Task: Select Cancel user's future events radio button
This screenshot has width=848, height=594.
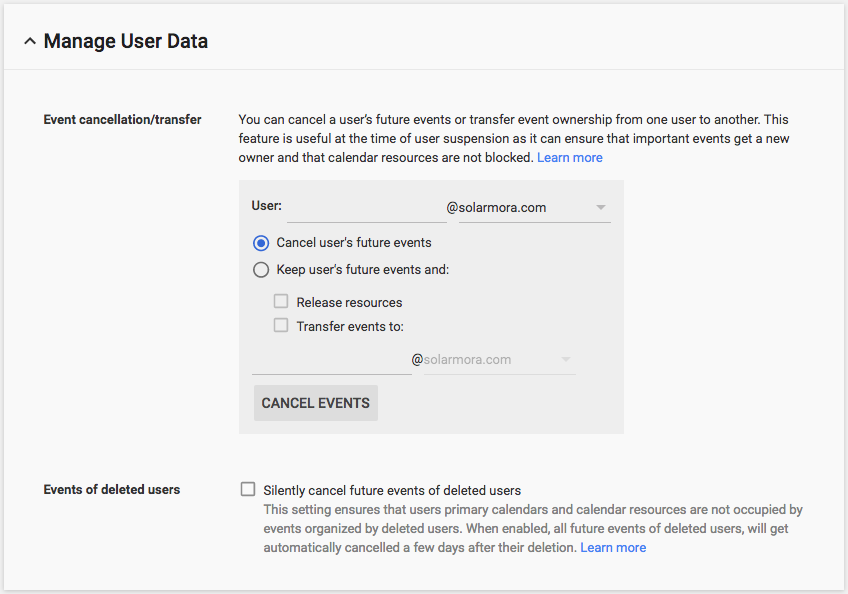Action: tap(261, 243)
